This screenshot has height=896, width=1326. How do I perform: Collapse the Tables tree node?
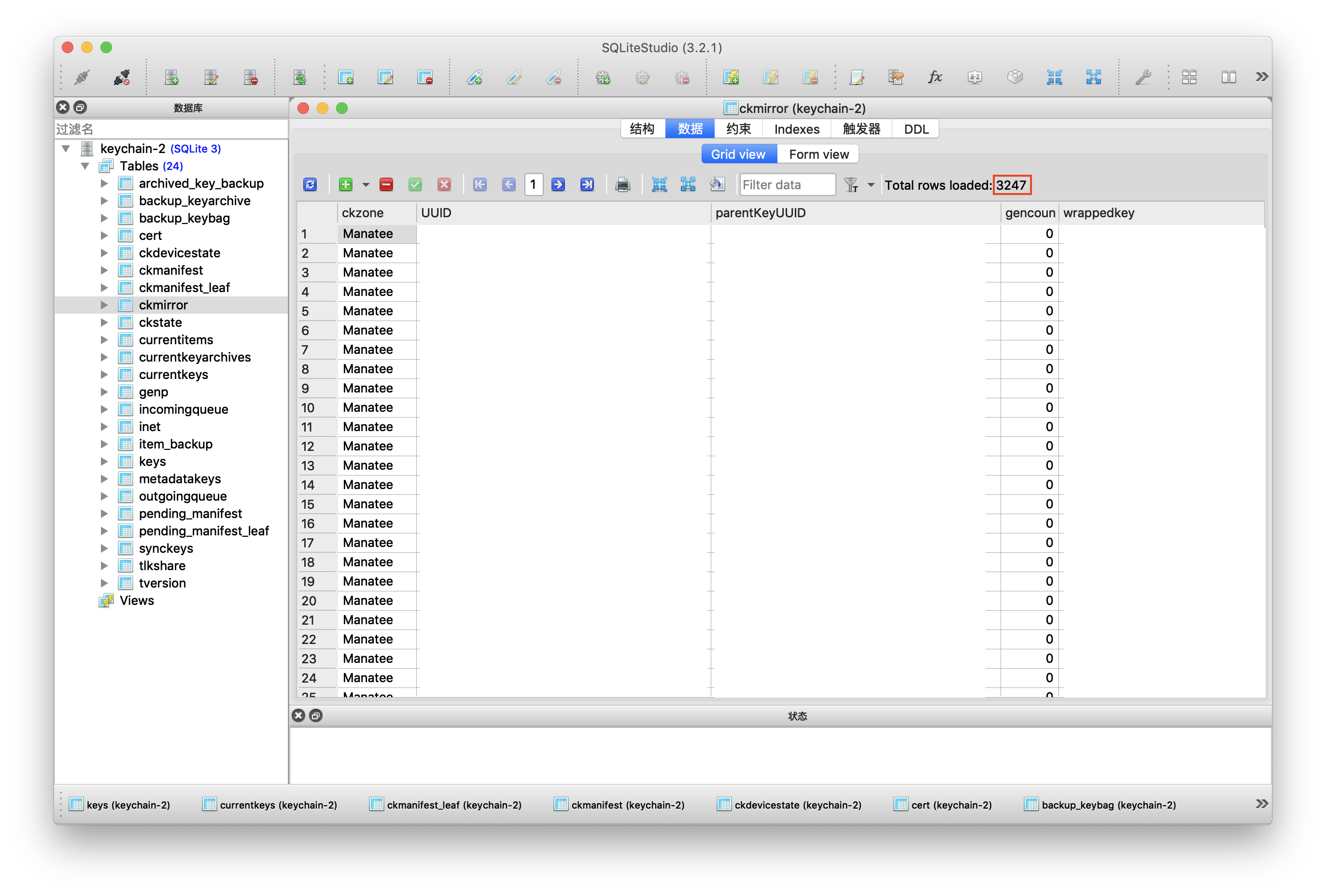pos(85,166)
